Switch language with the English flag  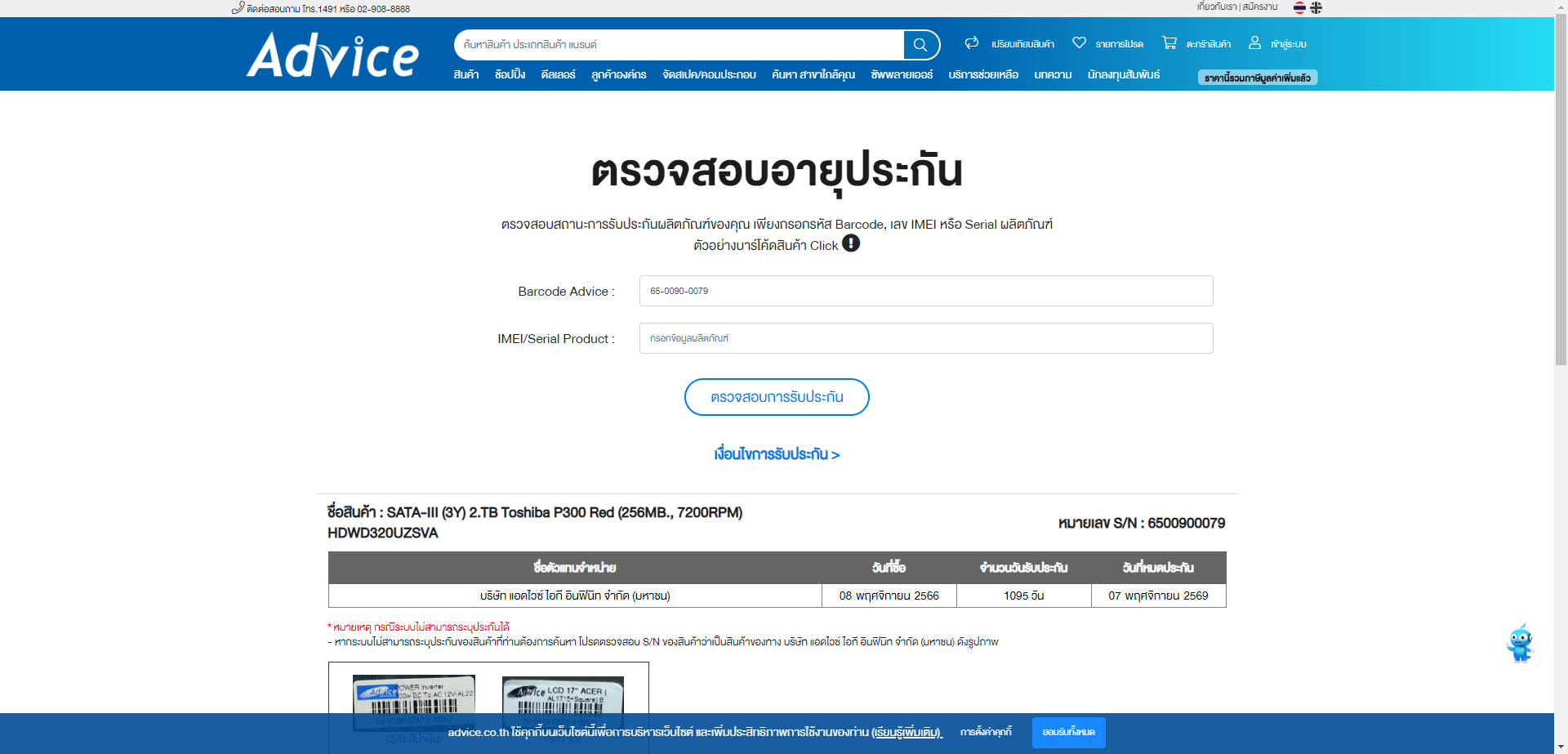[x=1316, y=8]
